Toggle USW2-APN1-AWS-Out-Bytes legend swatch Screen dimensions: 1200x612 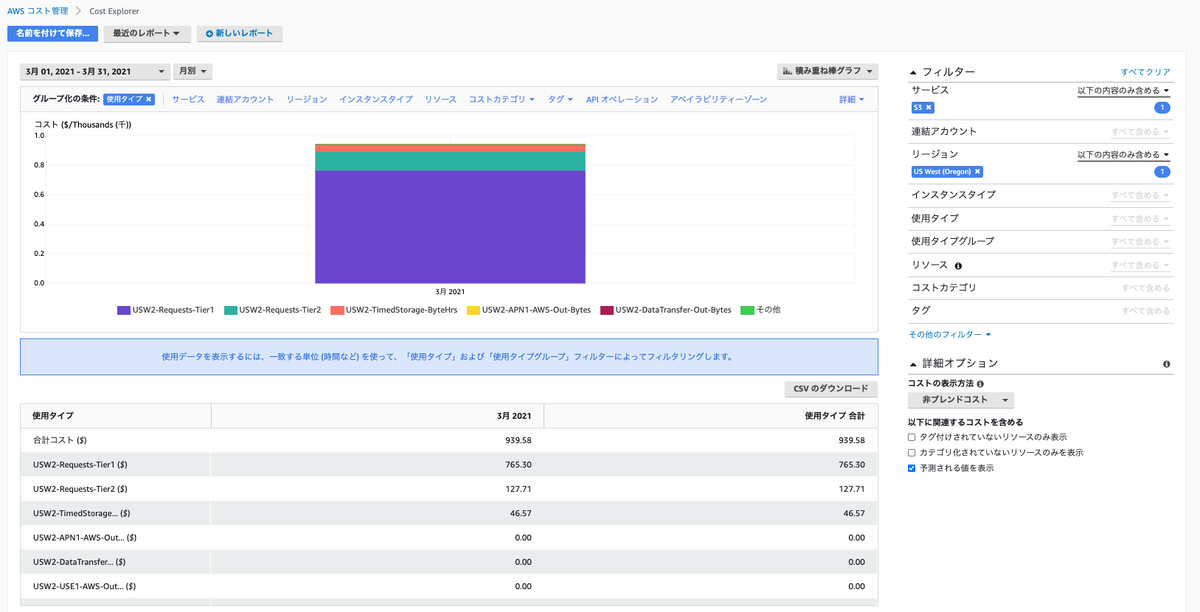(x=473, y=310)
